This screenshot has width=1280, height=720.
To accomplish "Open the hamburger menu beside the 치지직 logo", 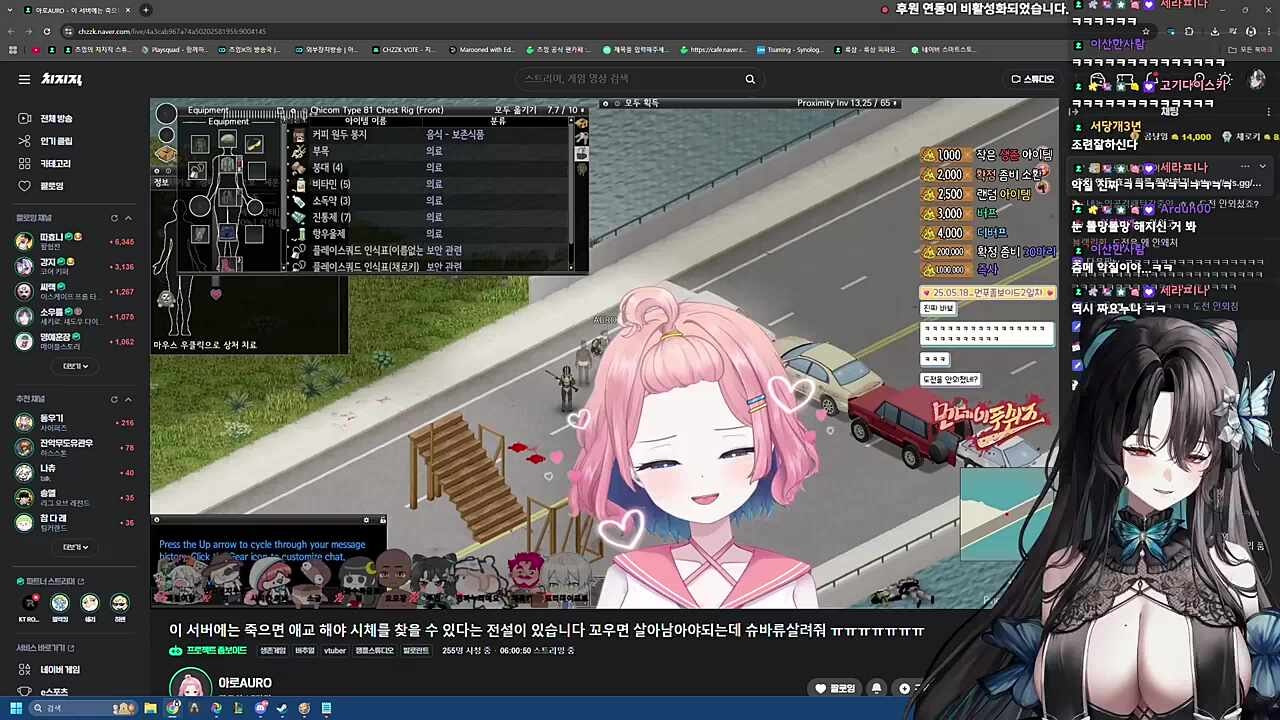I will point(24,79).
